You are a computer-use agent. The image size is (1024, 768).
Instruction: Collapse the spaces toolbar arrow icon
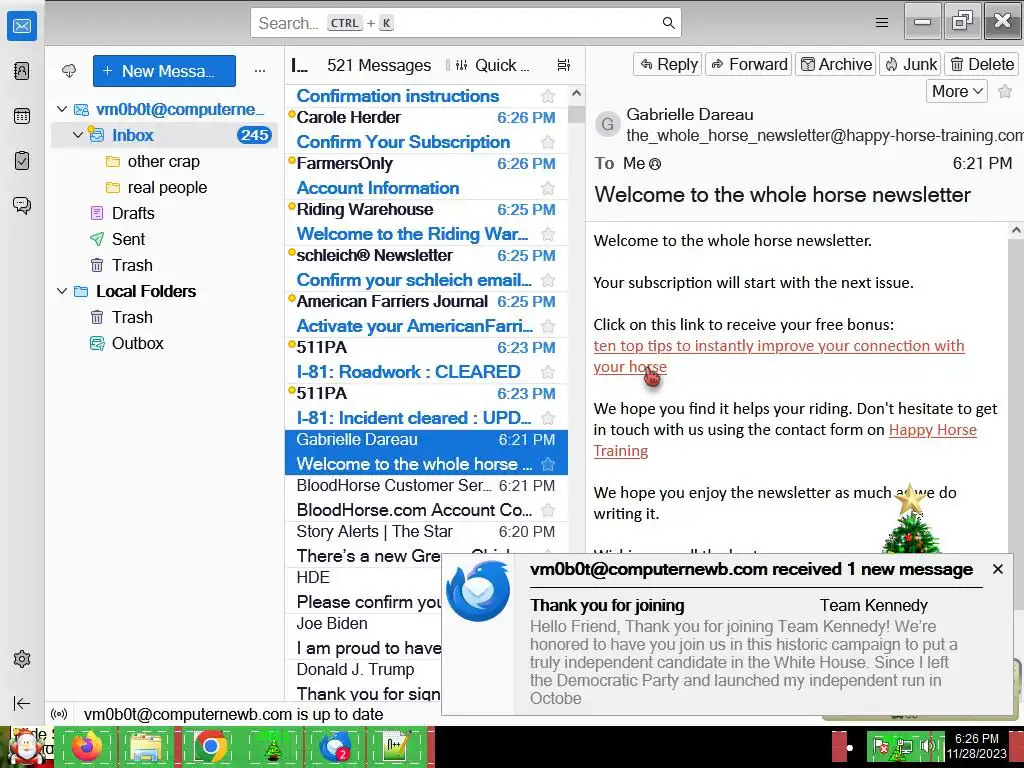22,703
